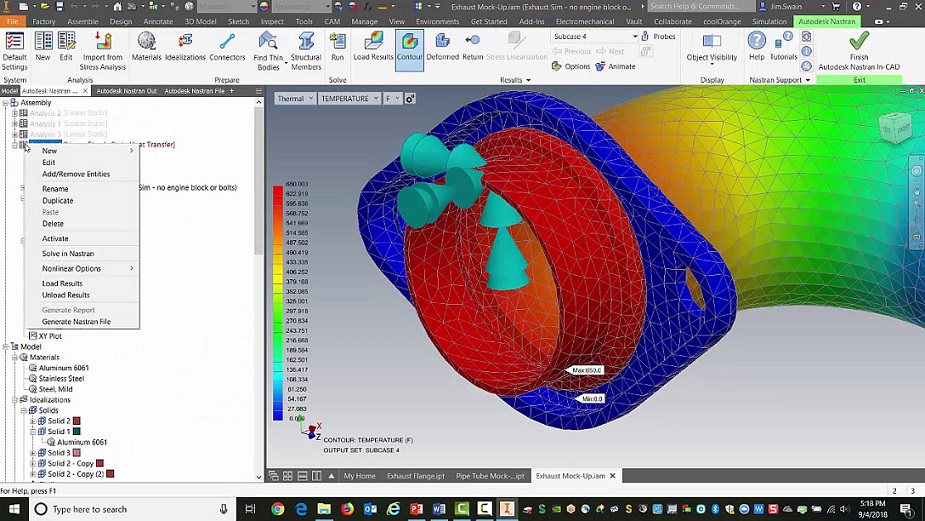Viewport: 925px width, 521px height.
Task: Select Generate Nastran File
Action: point(83,322)
